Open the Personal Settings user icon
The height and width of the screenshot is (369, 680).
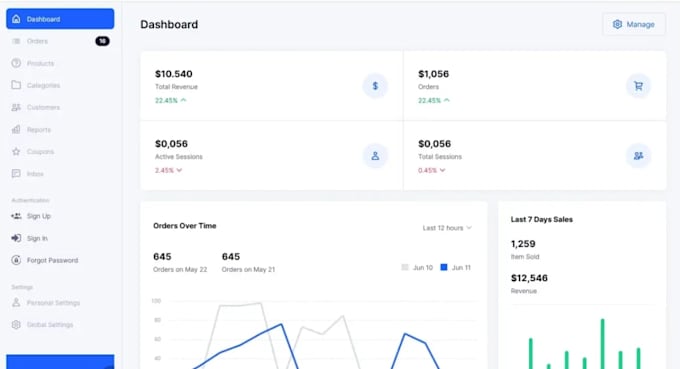click(x=16, y=303)
